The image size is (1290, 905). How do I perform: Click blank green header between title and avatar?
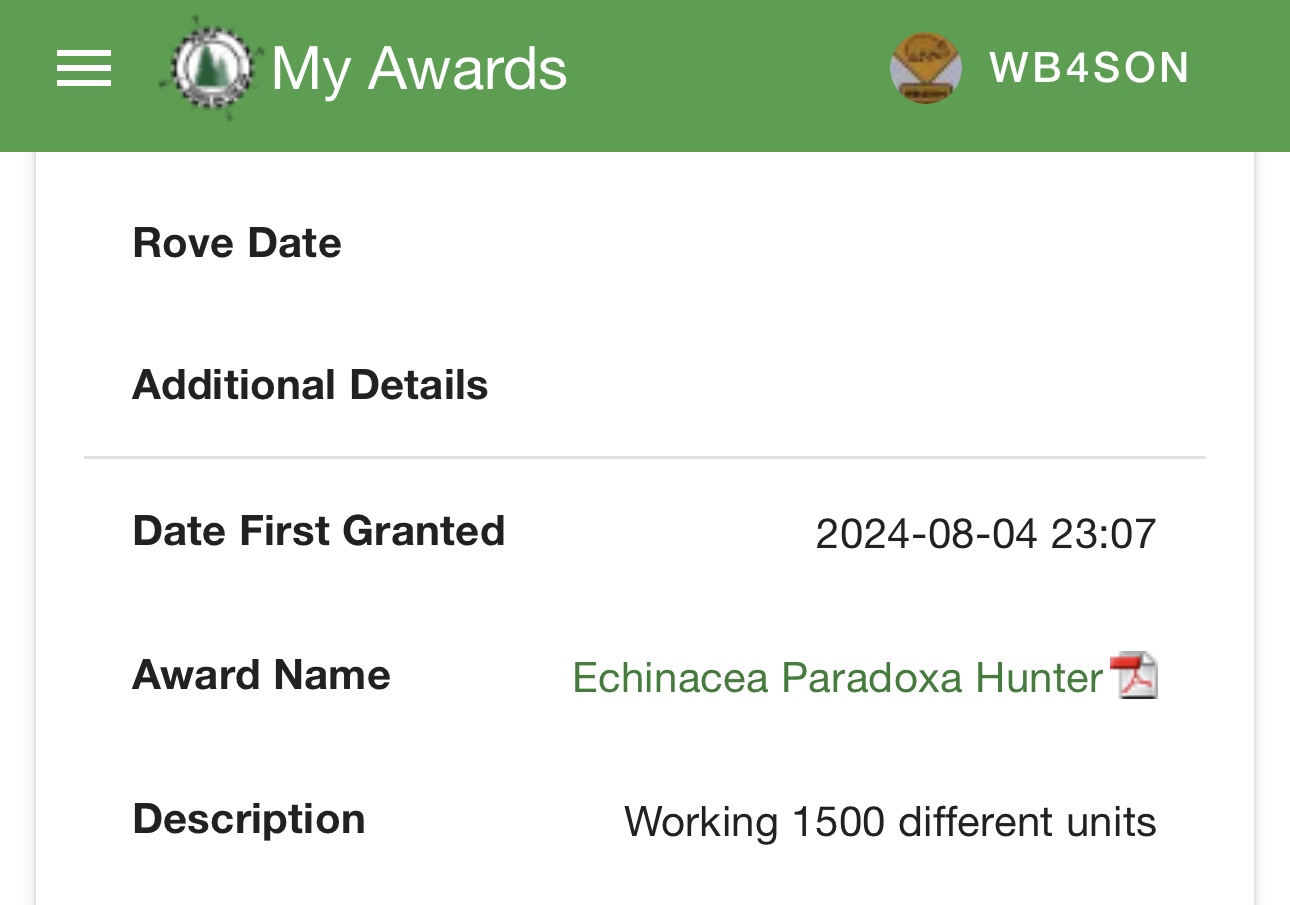[730, 69]
